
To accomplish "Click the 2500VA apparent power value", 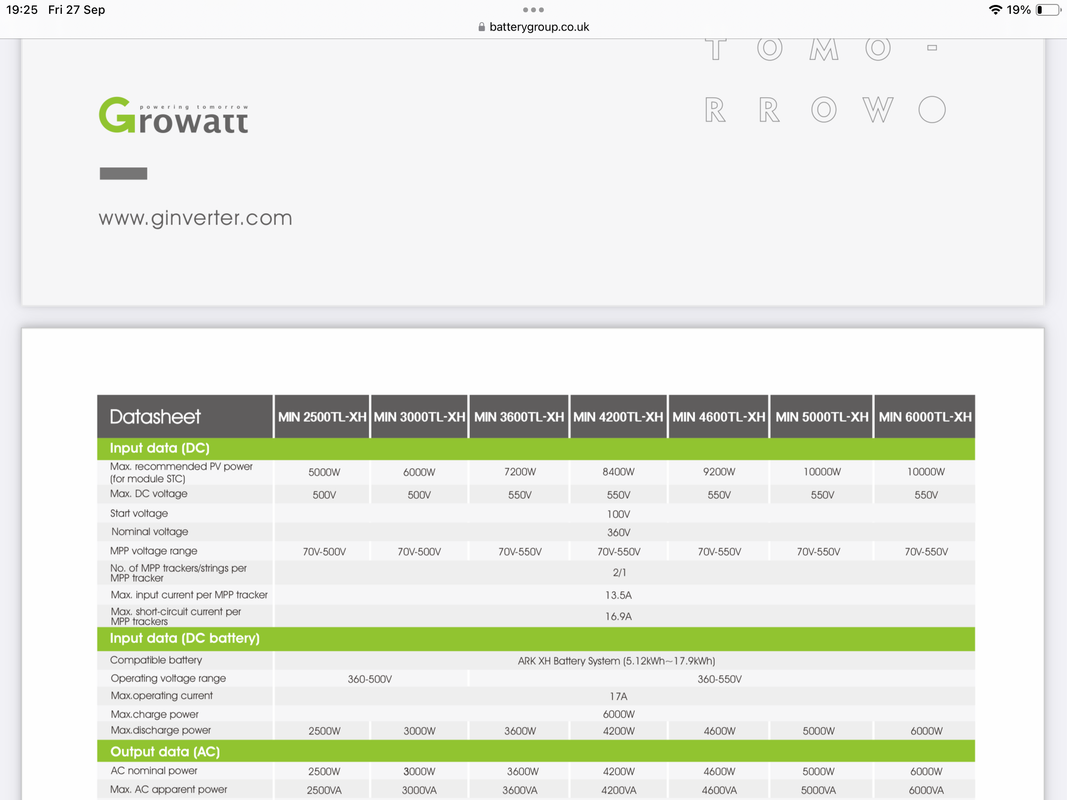I will pyautogui.click(x=324, y=790).
